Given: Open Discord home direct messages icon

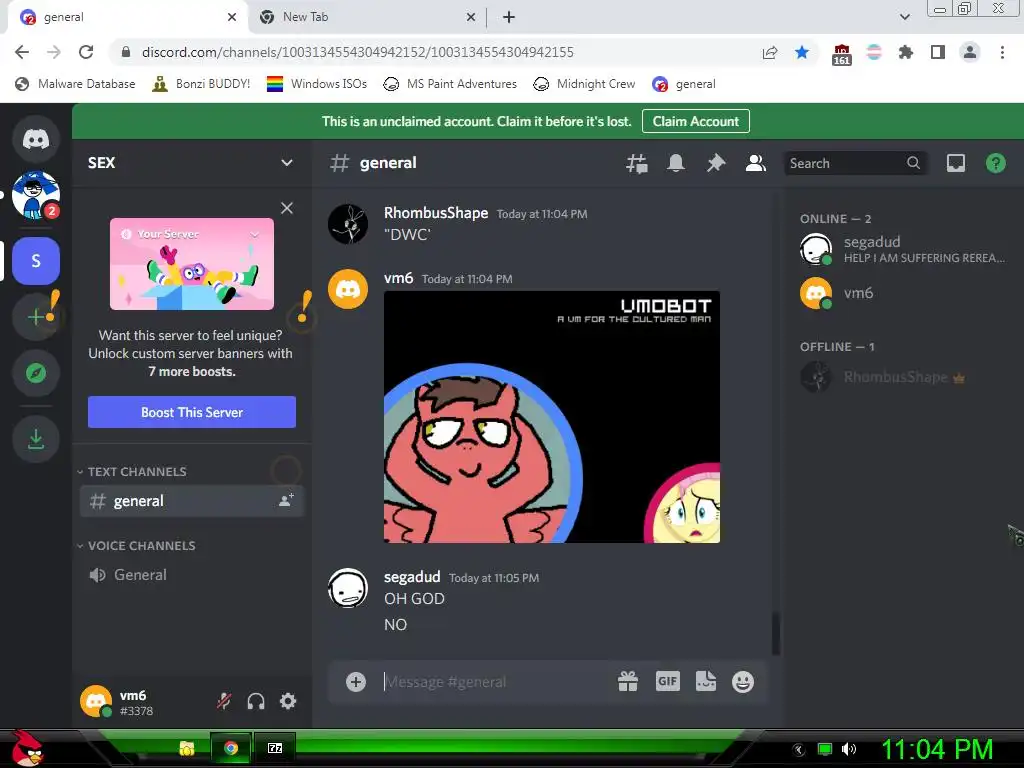Looking at the screenshot, I should pyautogui.click(x=36, y=139).
